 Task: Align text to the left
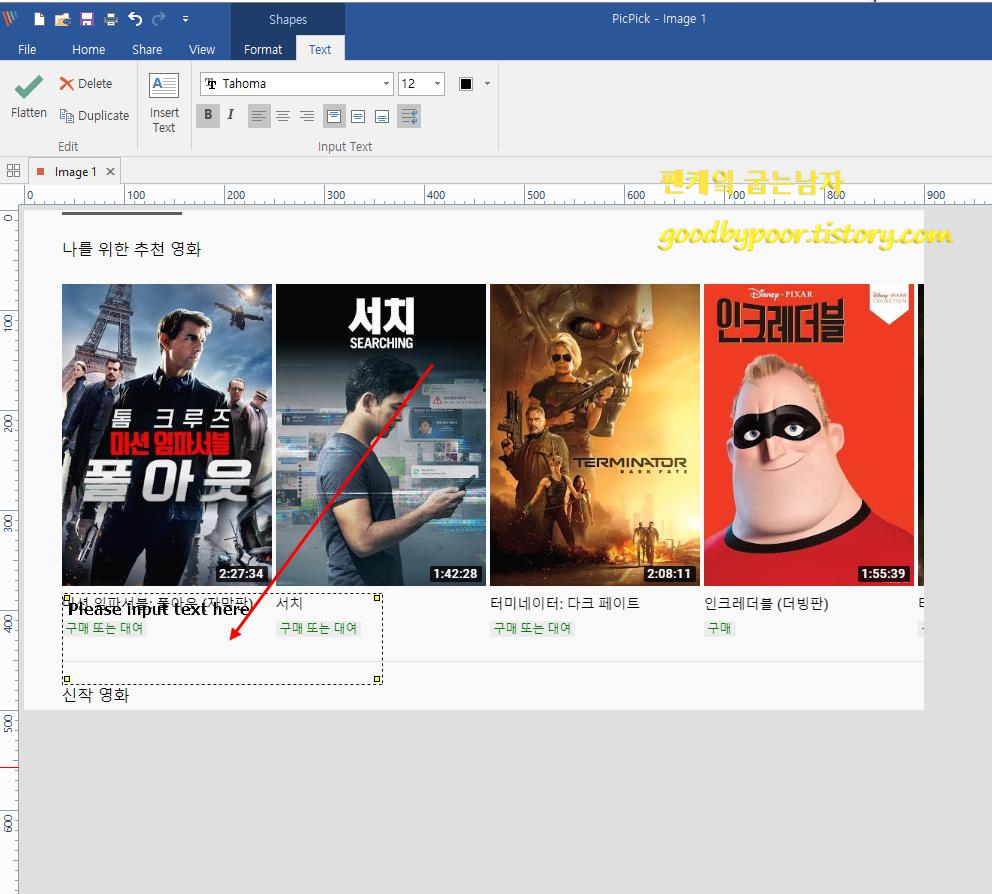point(259,116)
